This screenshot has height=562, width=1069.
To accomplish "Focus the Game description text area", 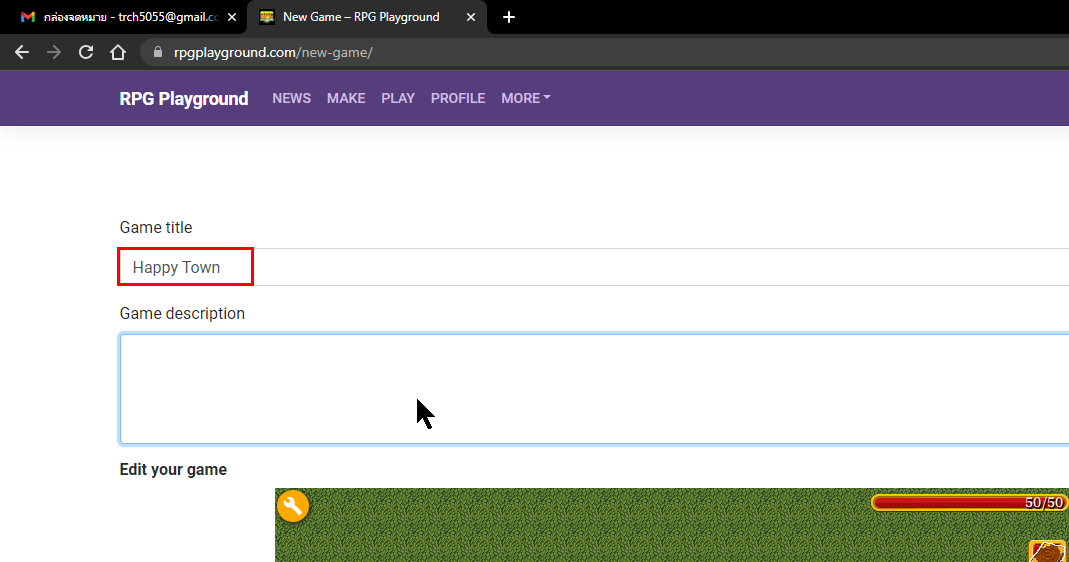I will 594,389.
